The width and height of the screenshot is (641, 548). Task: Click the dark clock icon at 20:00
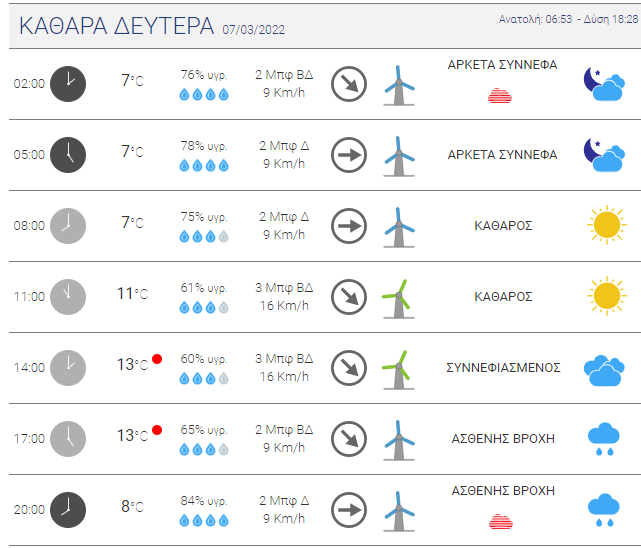[68, 509]
